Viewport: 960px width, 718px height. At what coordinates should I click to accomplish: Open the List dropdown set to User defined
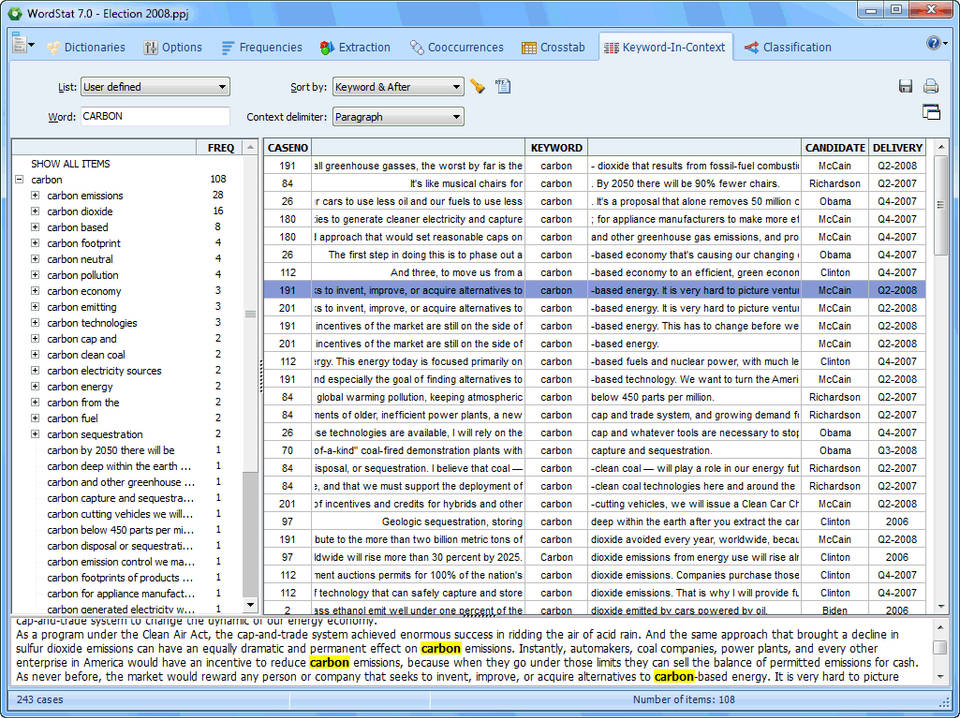pos(155,87)
